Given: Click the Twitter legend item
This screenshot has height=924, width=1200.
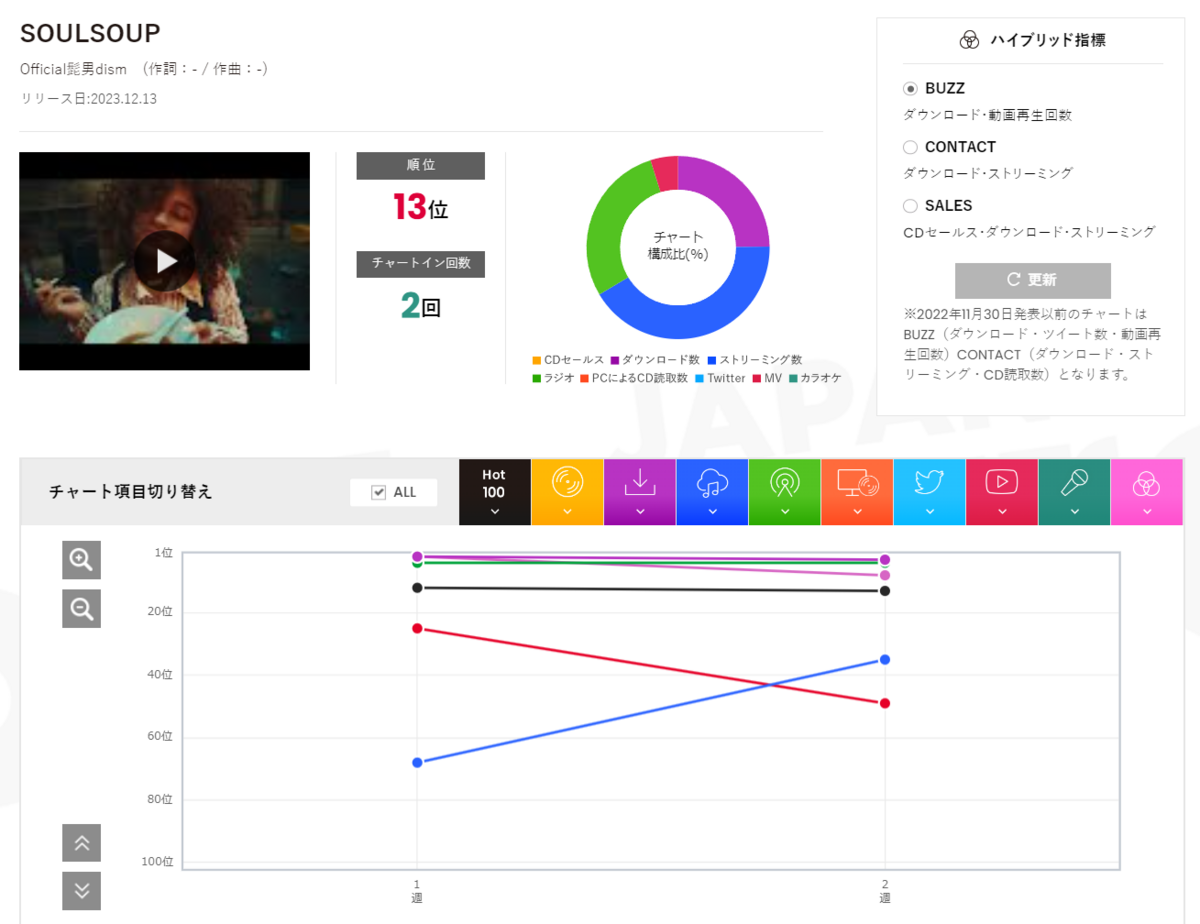Looking at the screenshot, I should tap(720, 378).
